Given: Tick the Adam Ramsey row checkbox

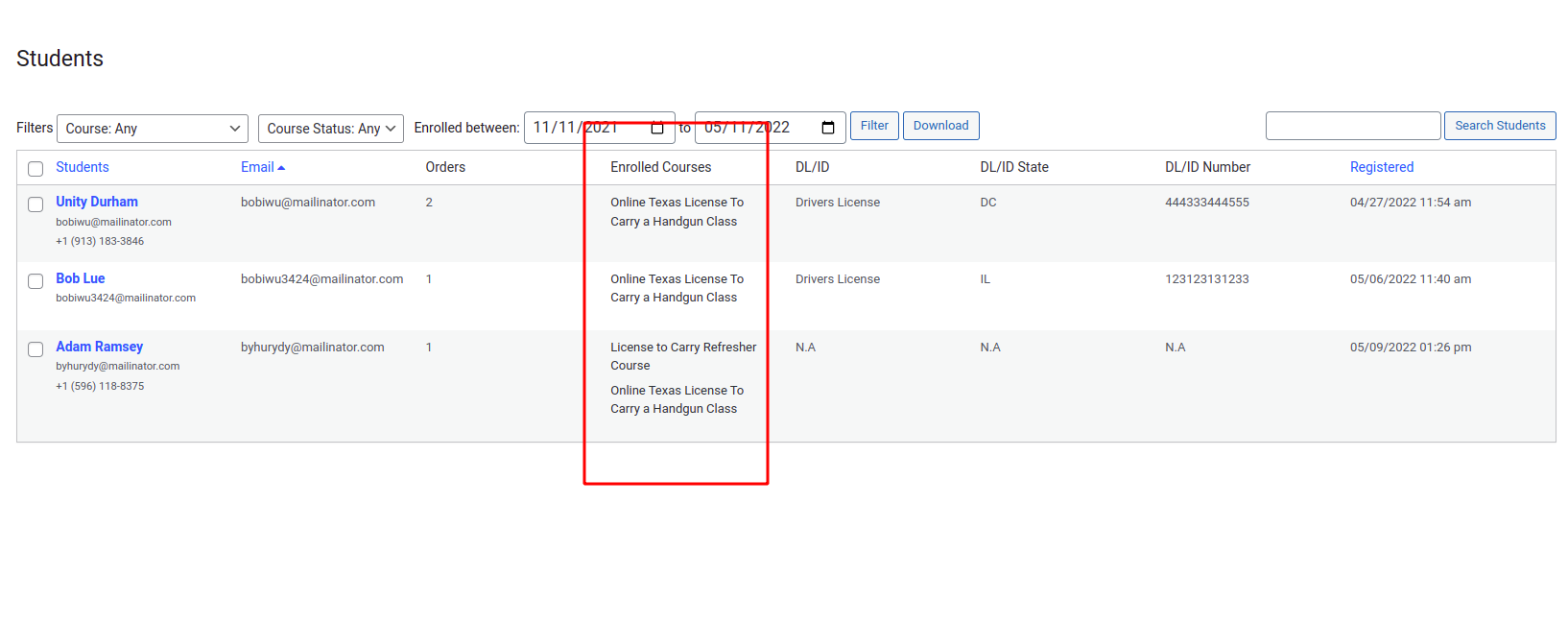Looking at the screenshot, I should tap(36, 349).
